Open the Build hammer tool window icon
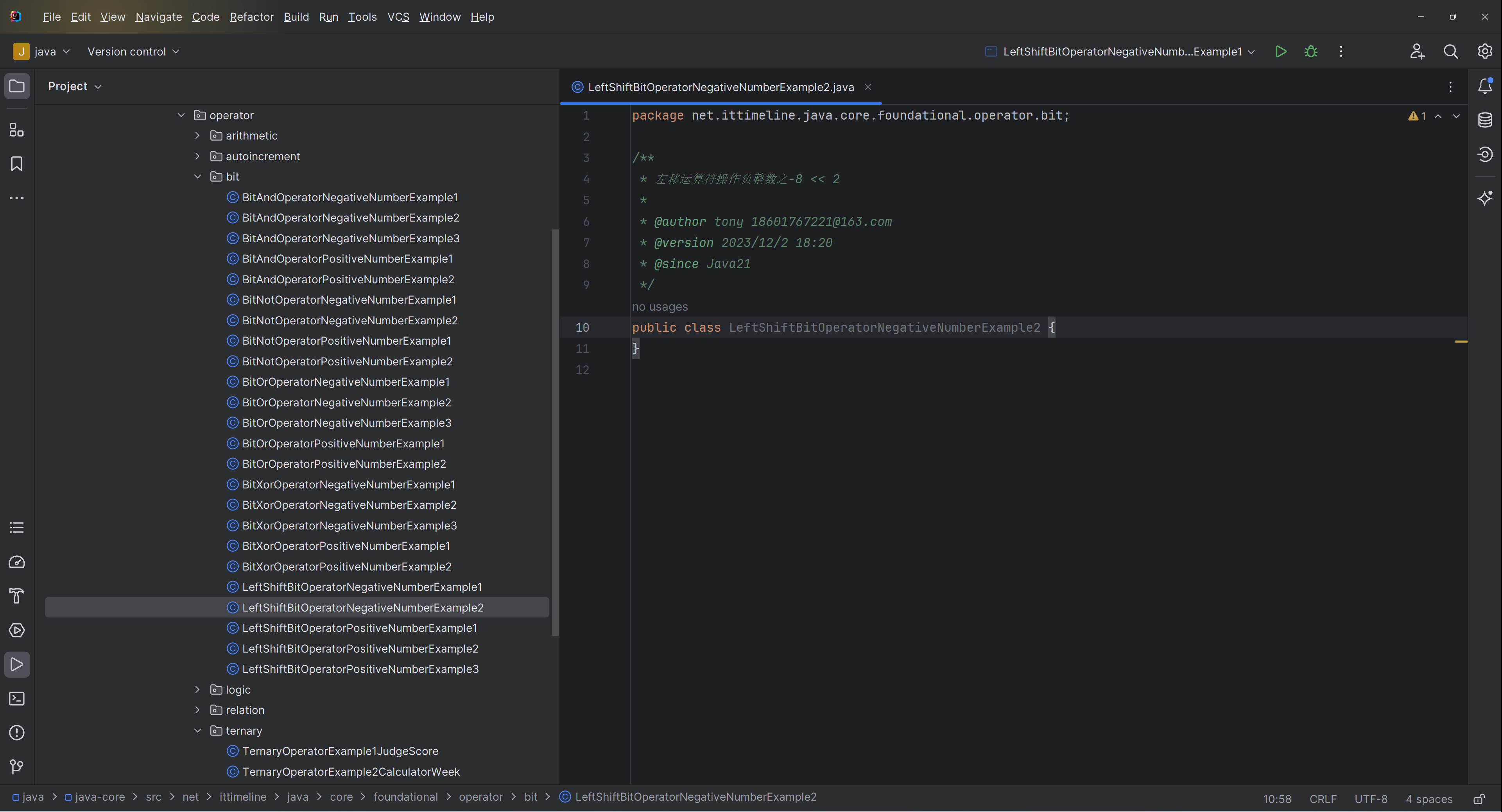1502x812 pixels. click(17, 596)
